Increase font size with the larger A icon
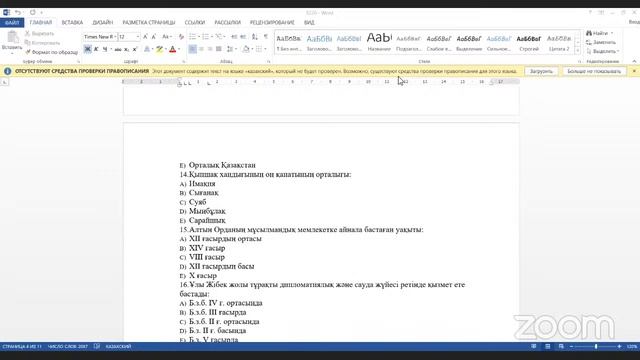The image size is (640, 360). point(145,37)
